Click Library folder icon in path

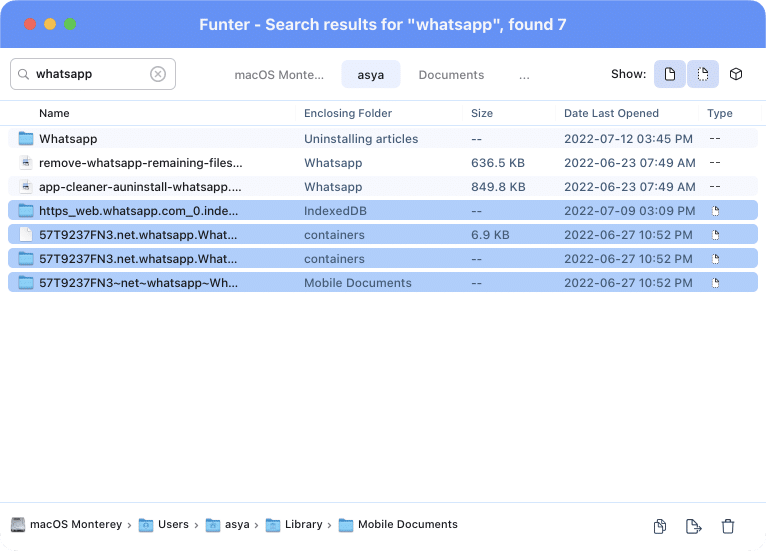pyautogui.click(x=273, y=525)
